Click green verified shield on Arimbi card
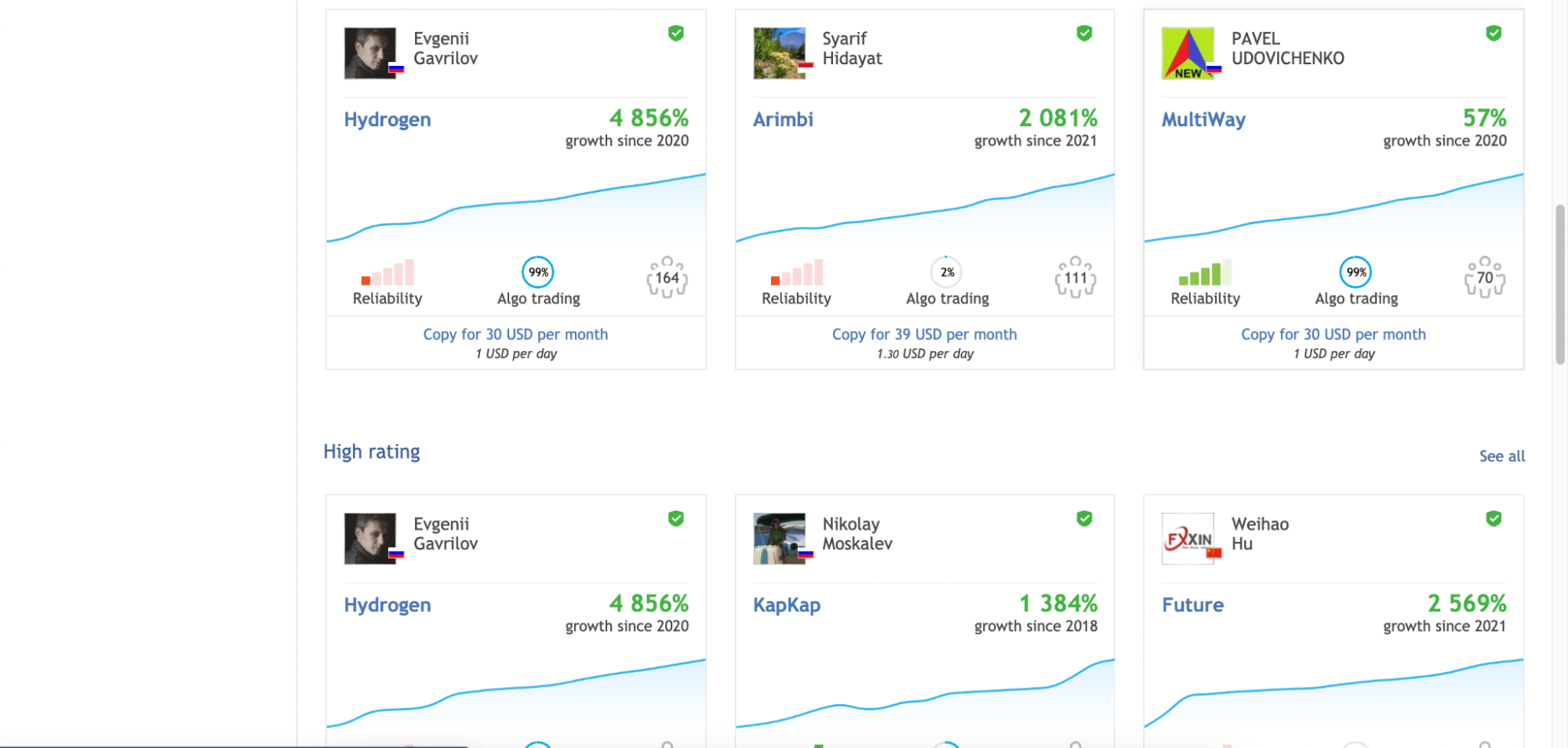 pyautogui.click(x=1084, y=33)
